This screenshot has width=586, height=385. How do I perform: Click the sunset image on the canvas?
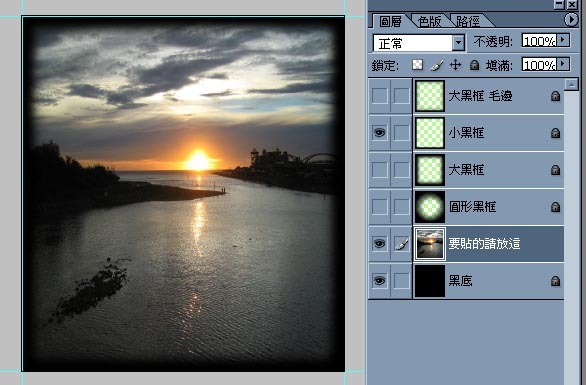point(183,194)
